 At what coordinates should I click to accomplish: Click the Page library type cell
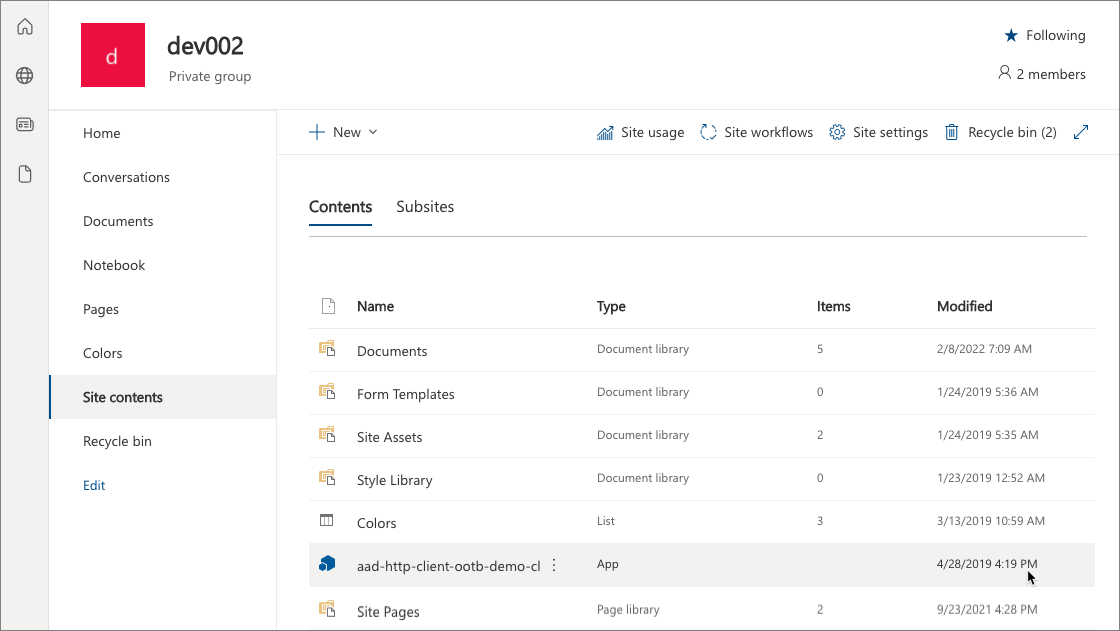tap(628, 610)
